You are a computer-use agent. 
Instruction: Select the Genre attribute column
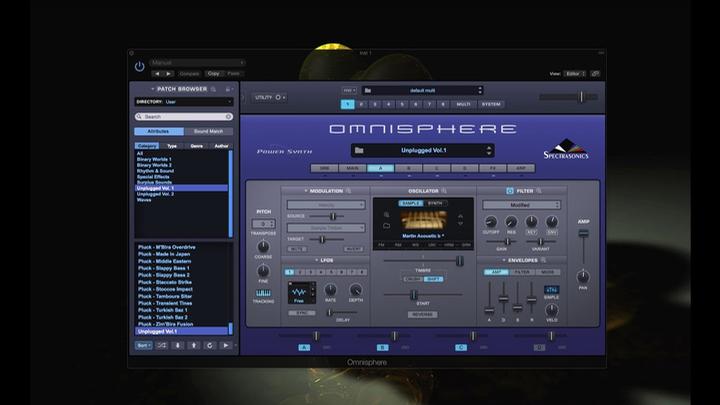197,146
